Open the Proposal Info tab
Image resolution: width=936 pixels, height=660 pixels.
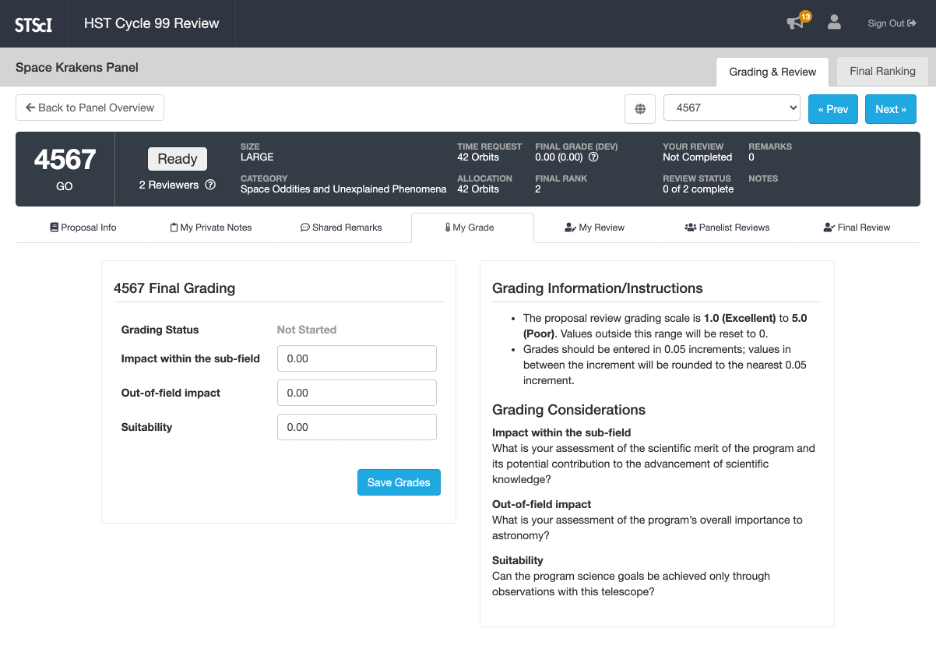coord(83,228)
